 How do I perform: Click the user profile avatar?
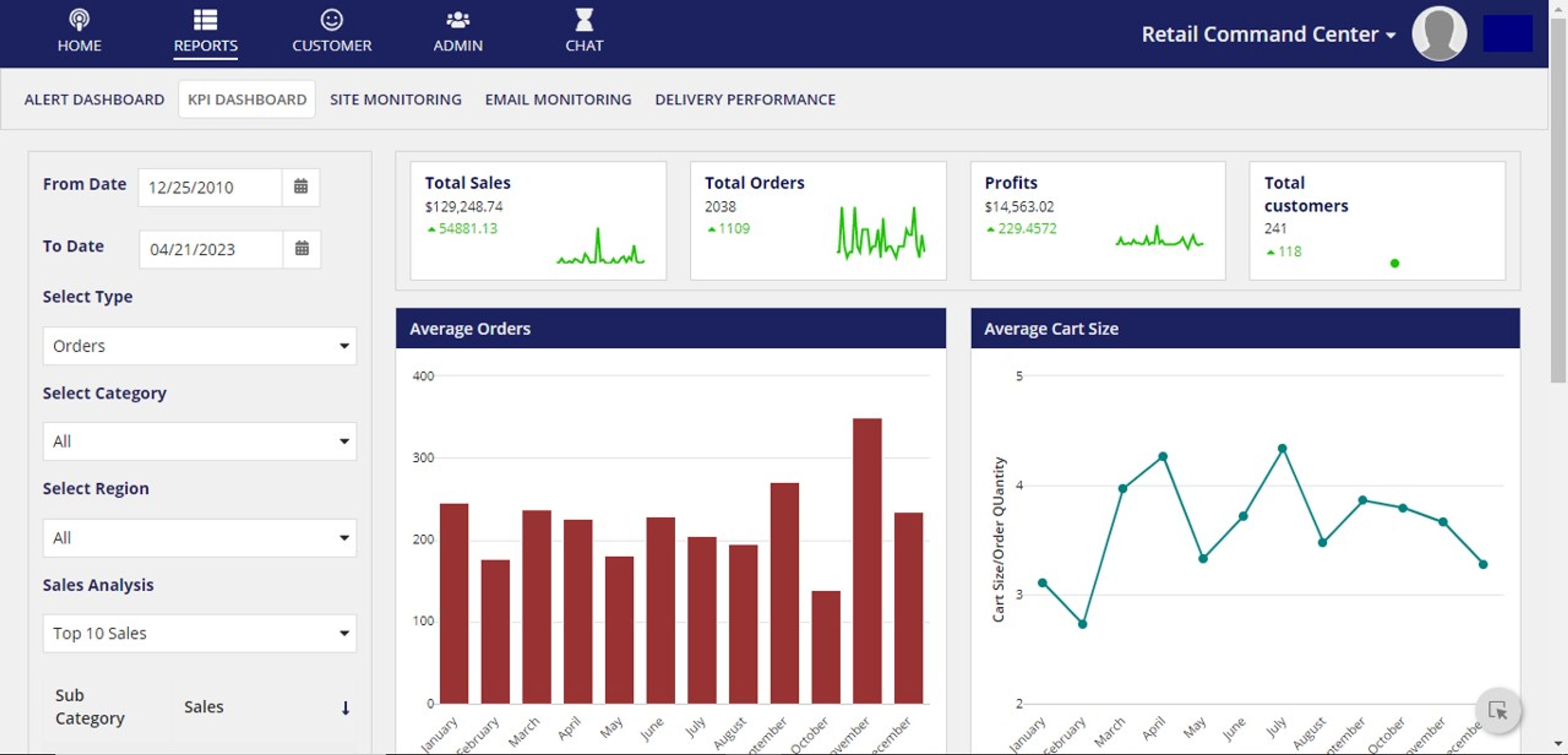(x=1439, y=34)
